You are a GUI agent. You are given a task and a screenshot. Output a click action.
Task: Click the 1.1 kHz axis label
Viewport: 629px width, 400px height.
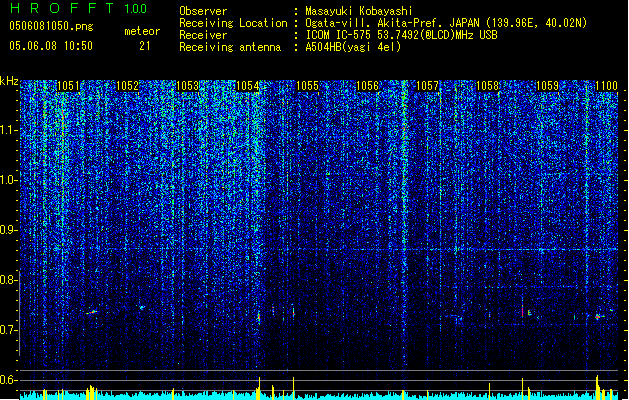[9, 130]
